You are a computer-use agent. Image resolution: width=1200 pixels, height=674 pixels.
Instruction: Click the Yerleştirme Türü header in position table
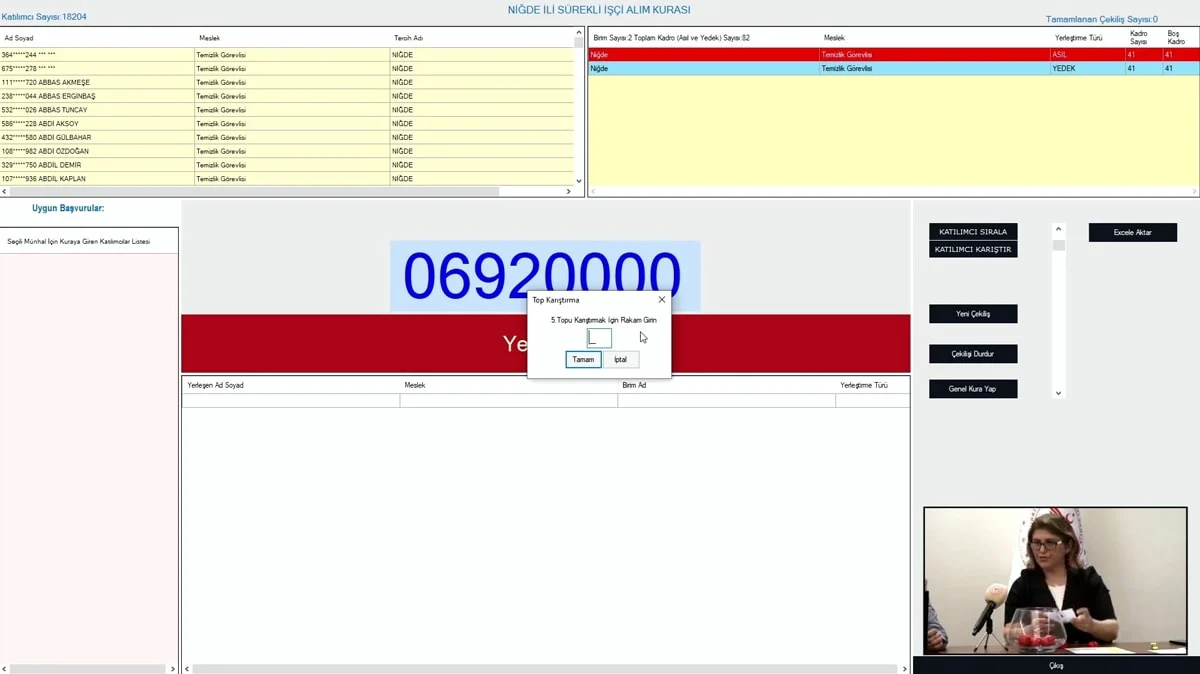1078,38
